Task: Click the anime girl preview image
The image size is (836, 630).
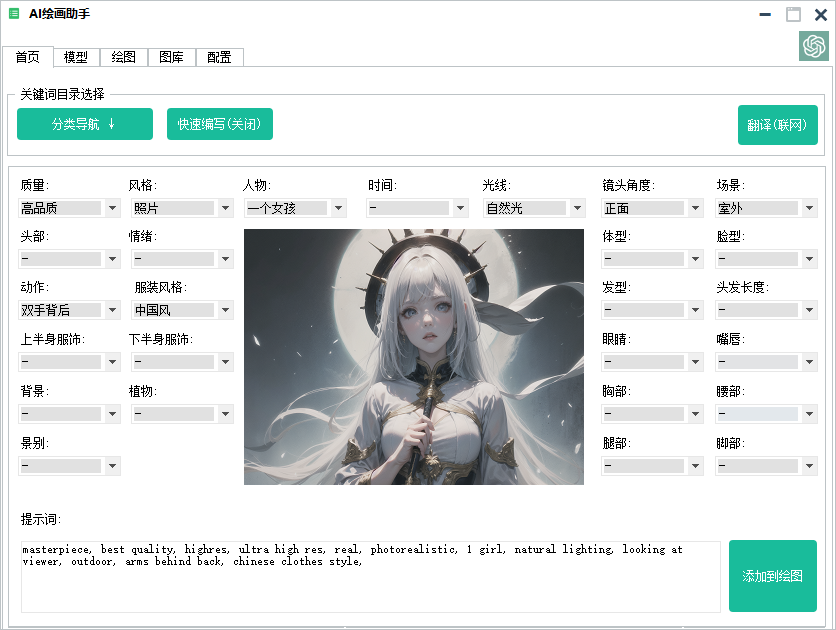Action: 413,358
